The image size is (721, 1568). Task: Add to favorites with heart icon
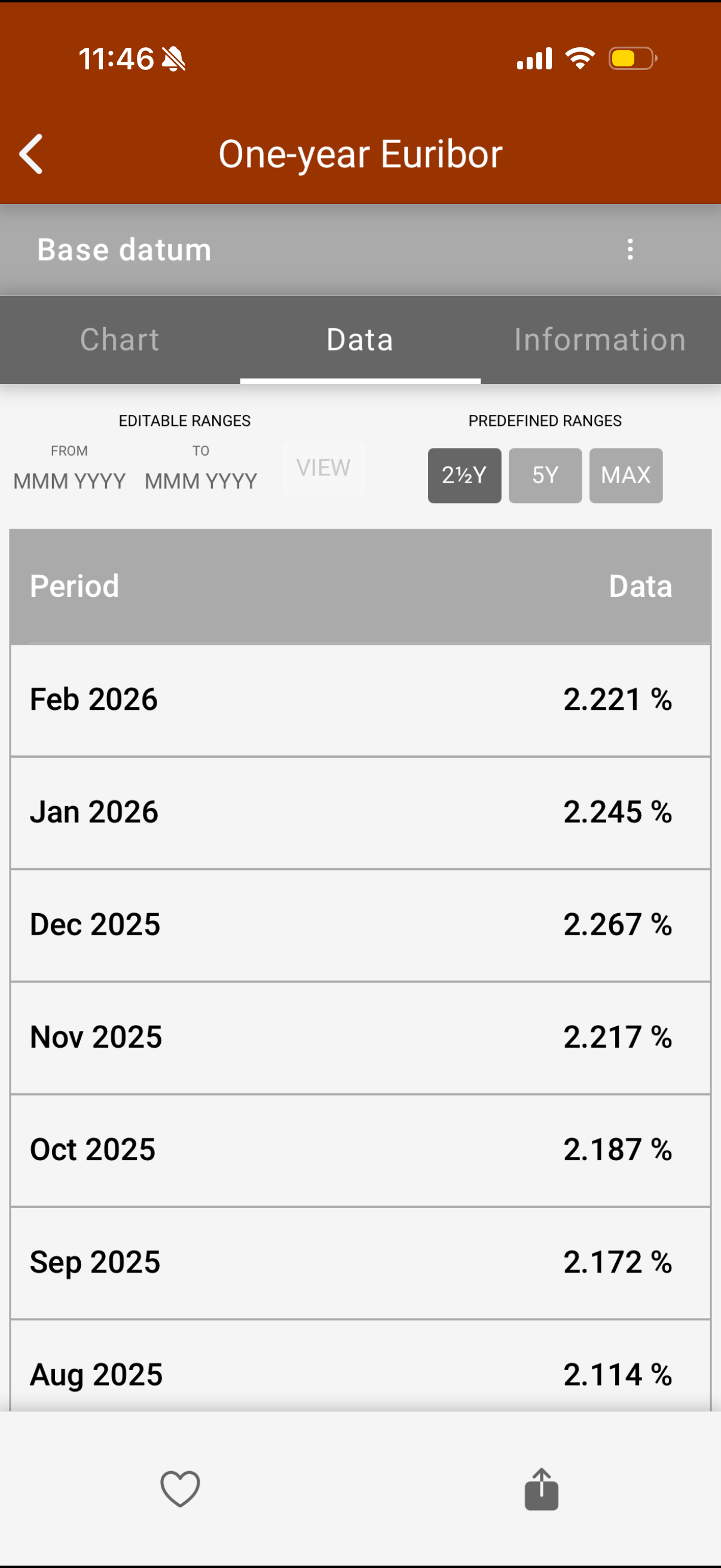pos(180,1489)
